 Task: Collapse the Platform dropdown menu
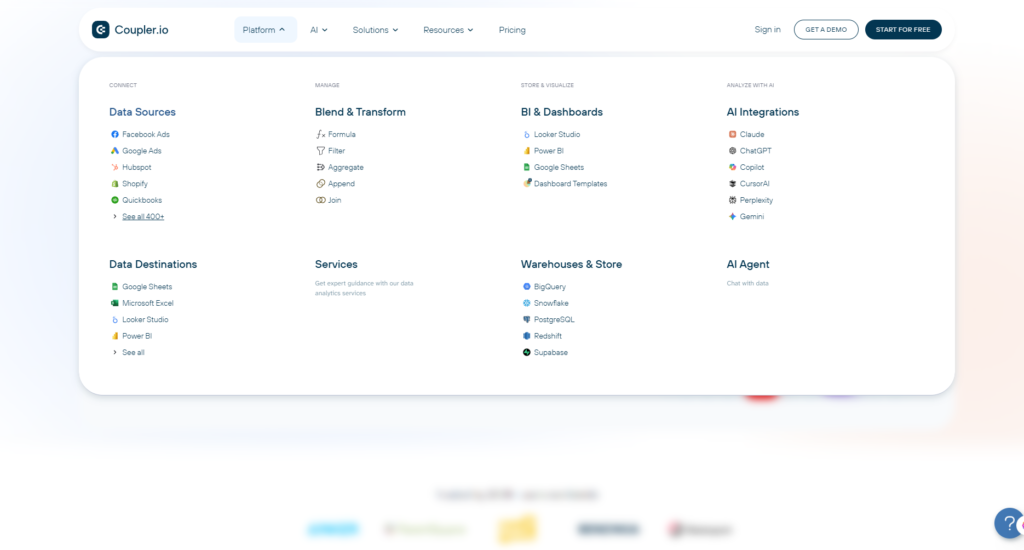click(x=265, y=29)
